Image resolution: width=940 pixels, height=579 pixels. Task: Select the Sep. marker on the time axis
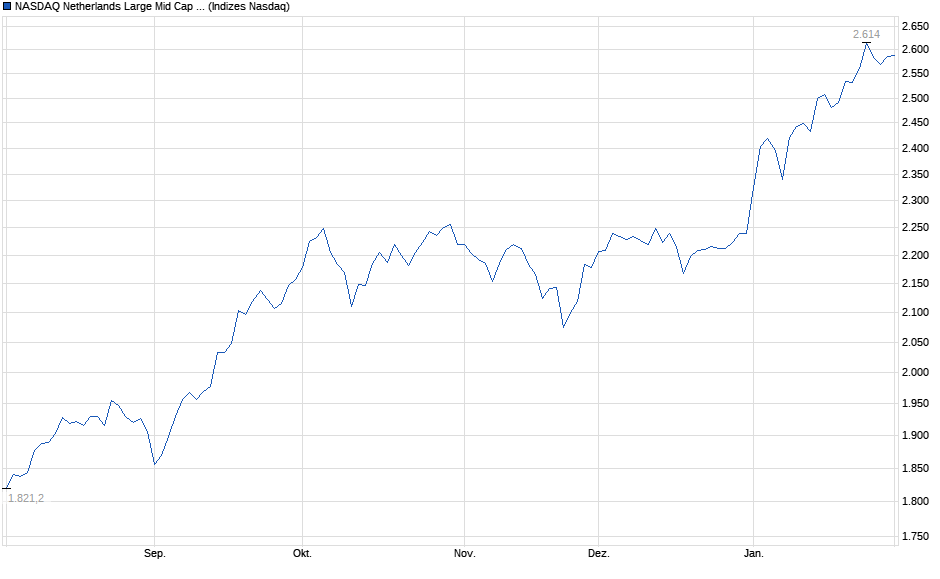coord(155,553)
